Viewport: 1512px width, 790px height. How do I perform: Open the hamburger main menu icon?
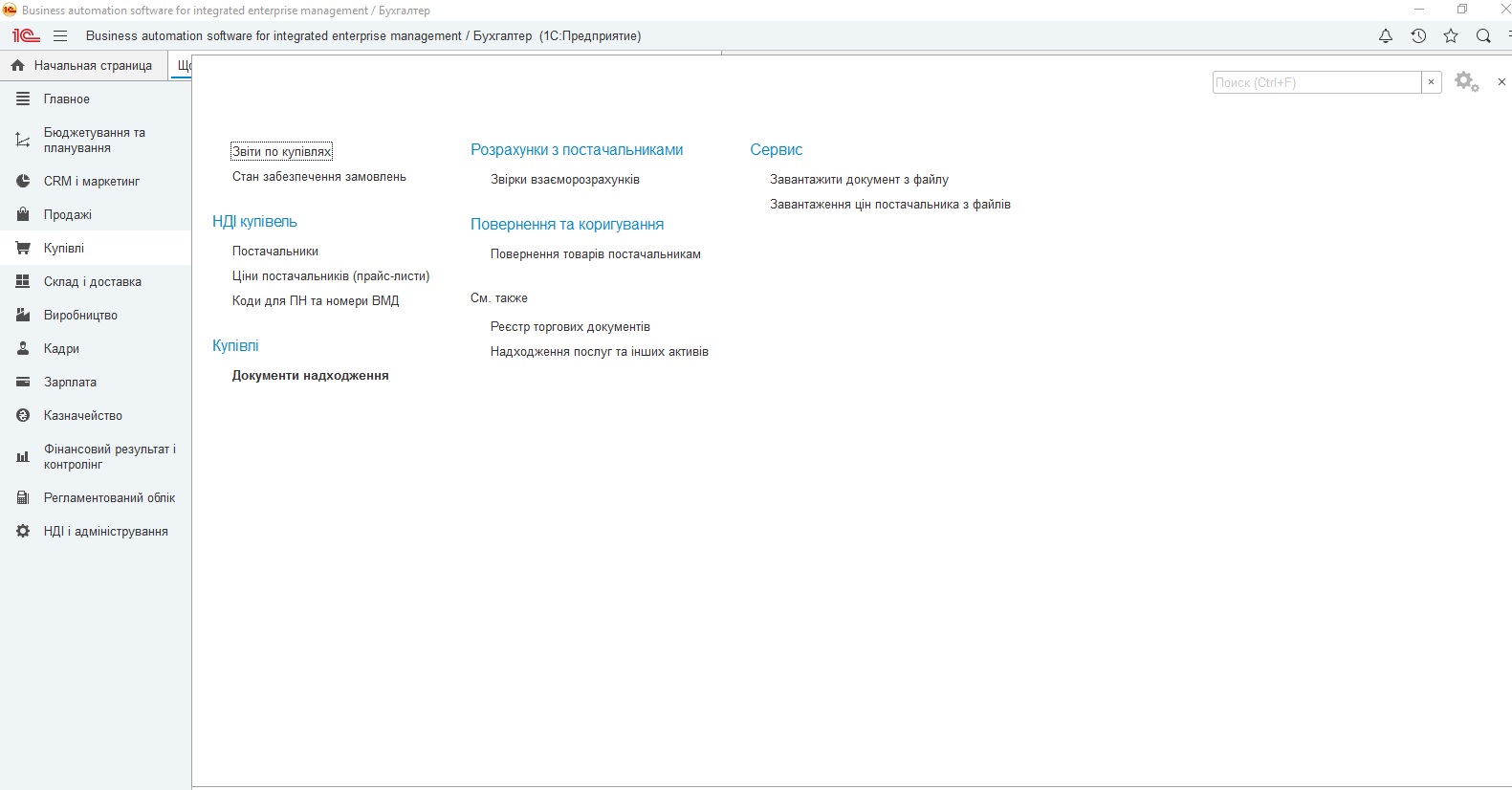tap(60, 36)
